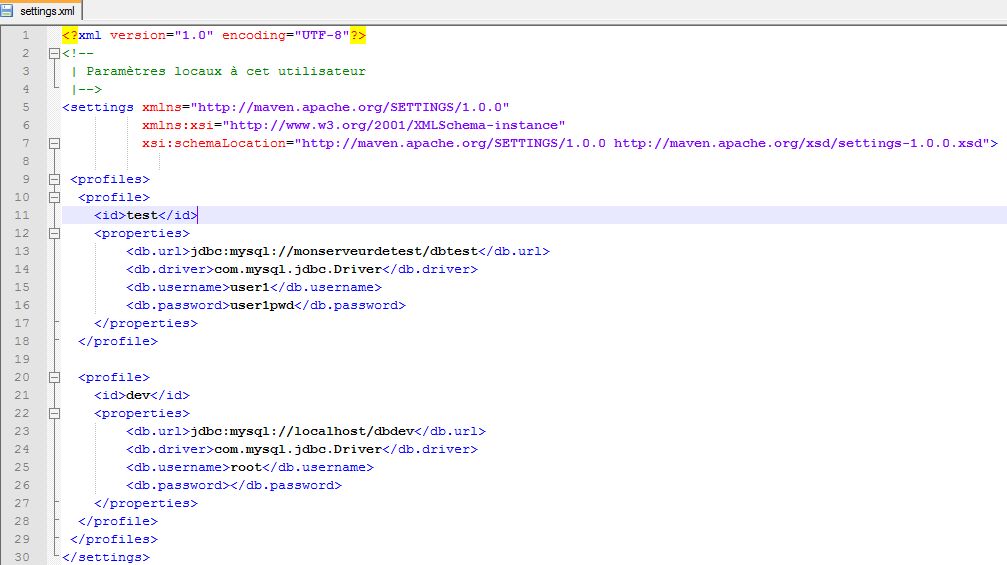This screenshot has width=1007, height=565.
Task: Collapse the comment block fold on line 2
Action: [x=55, y=54]
